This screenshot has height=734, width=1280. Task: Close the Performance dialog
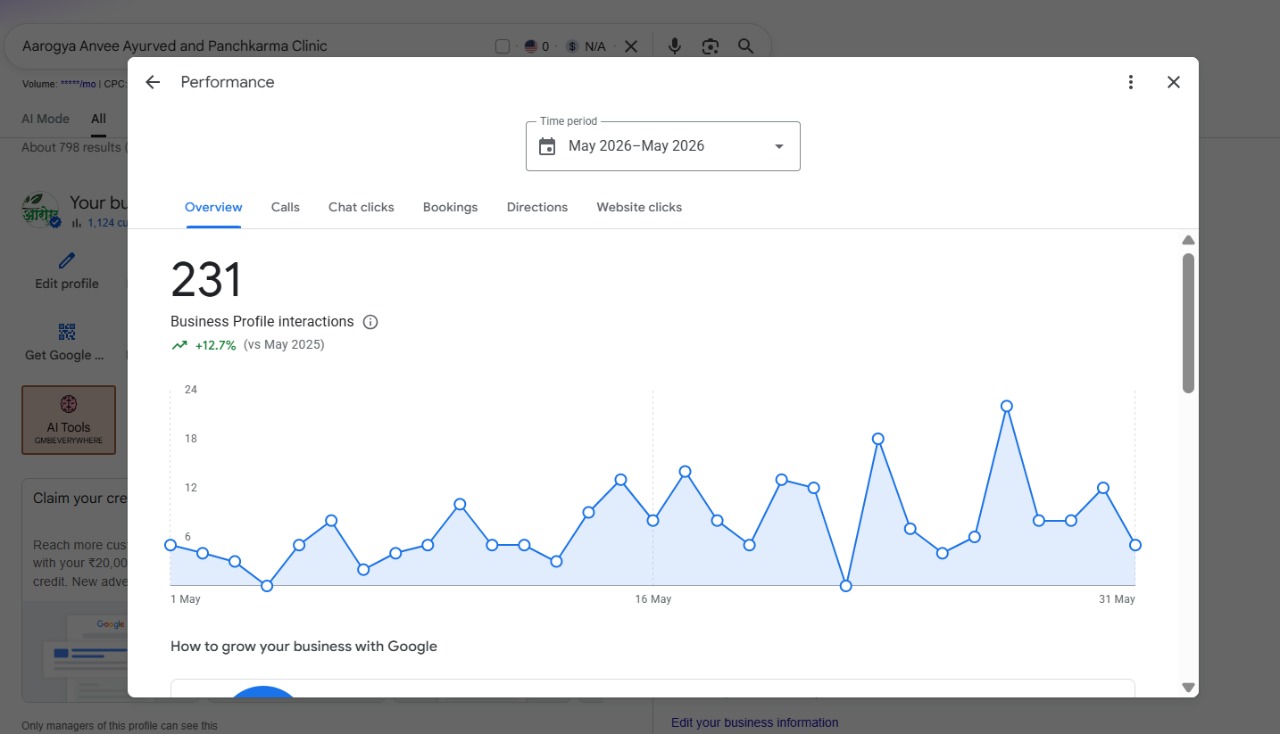[1174, 82]
